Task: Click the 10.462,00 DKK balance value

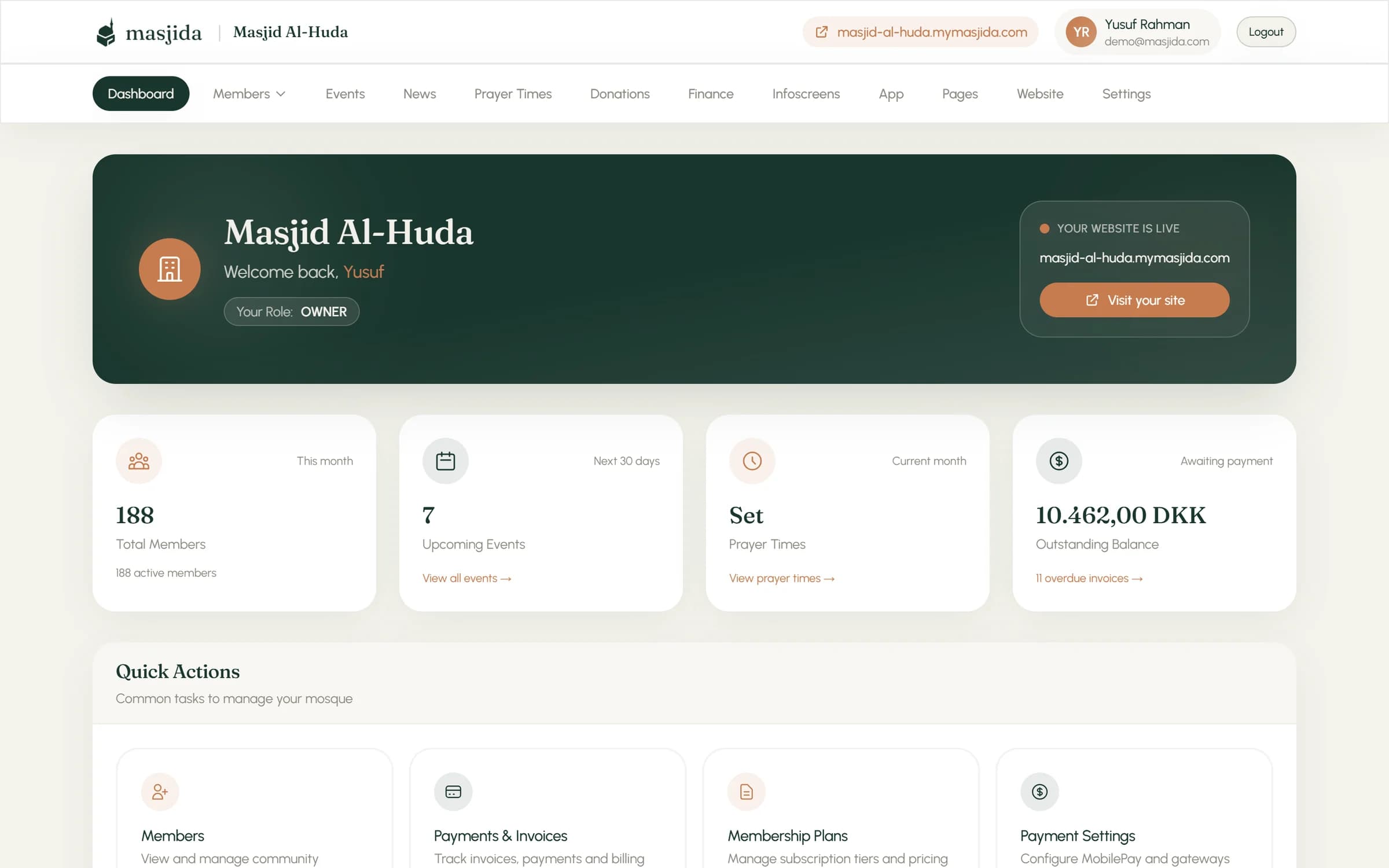Action: coord(1120,515)
